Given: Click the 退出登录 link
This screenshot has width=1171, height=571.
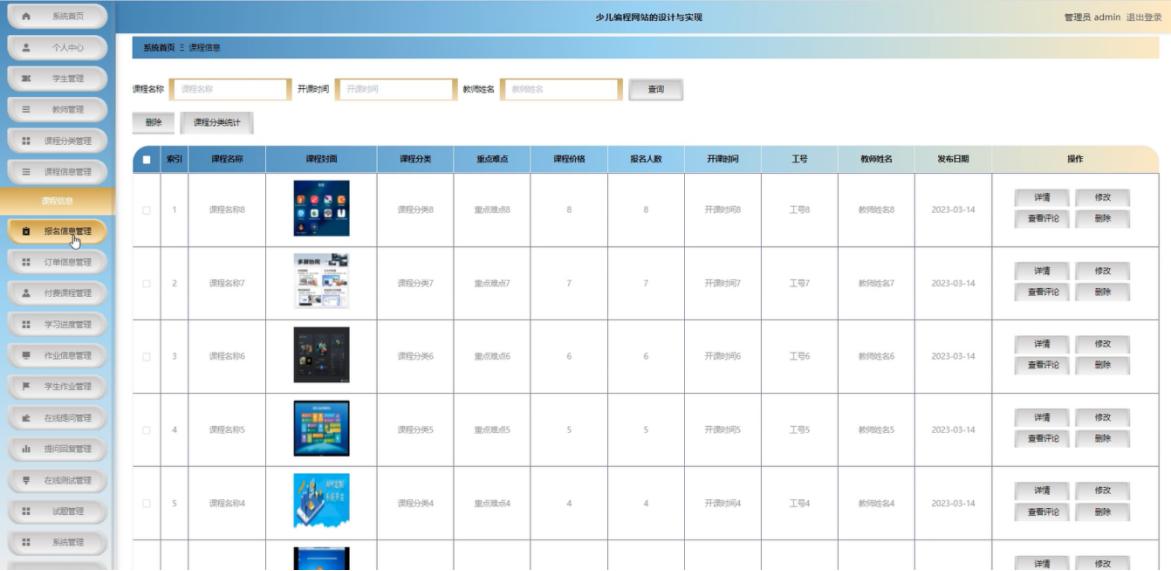Looking at the screenshot, I should 1143,17.
